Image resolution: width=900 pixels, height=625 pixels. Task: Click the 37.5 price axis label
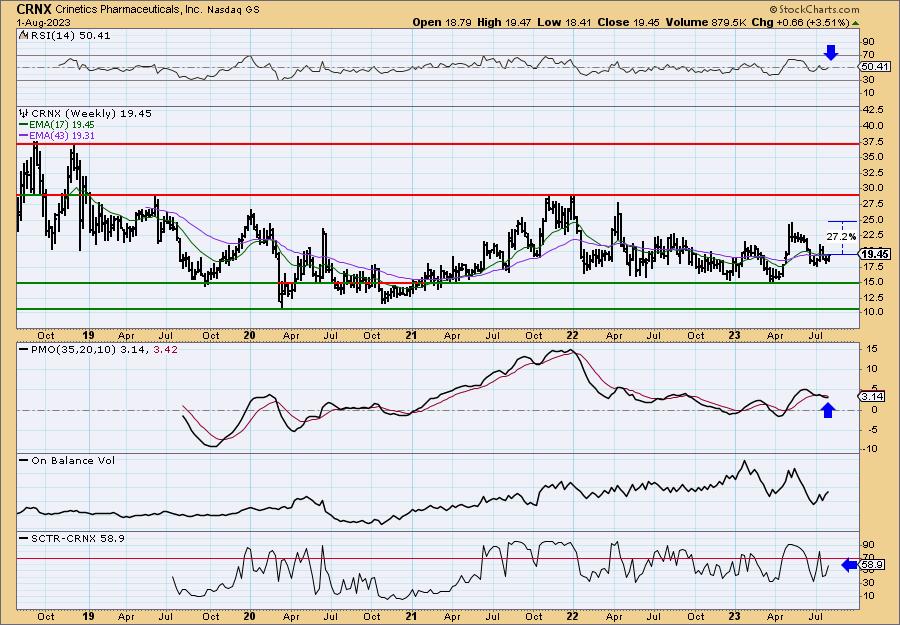tap(872, 141)
